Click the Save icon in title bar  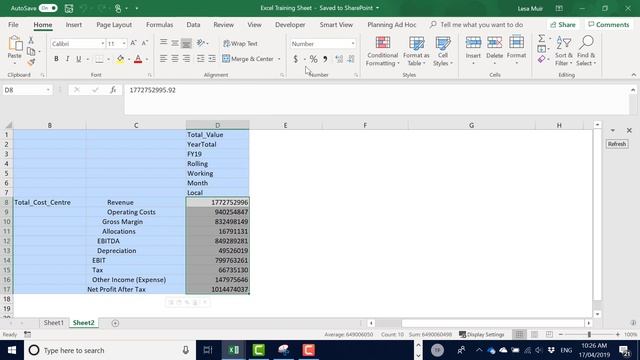pos(69,8)
